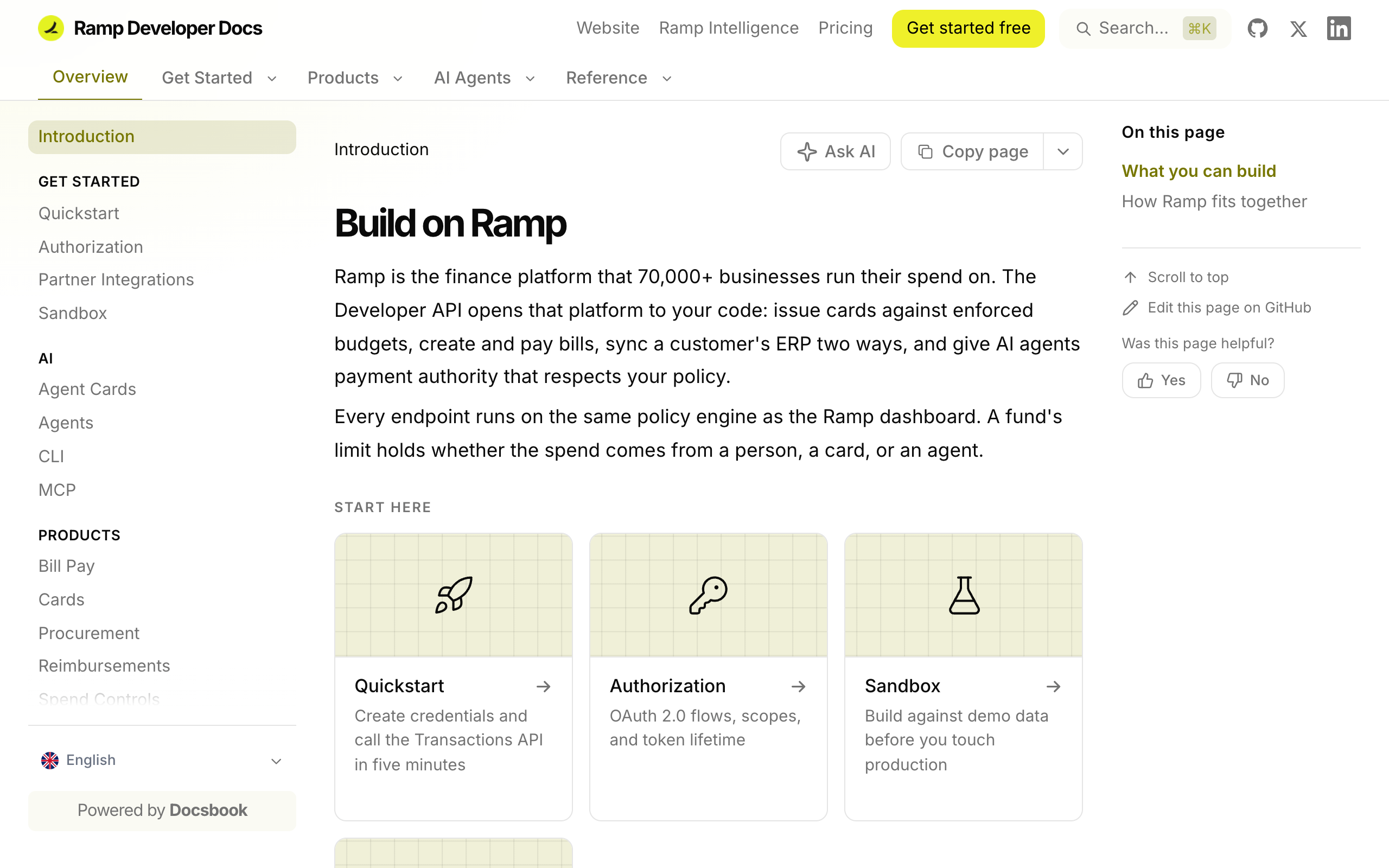Click the Authorization card title
1389x868 pixels.
coord(667,686)
